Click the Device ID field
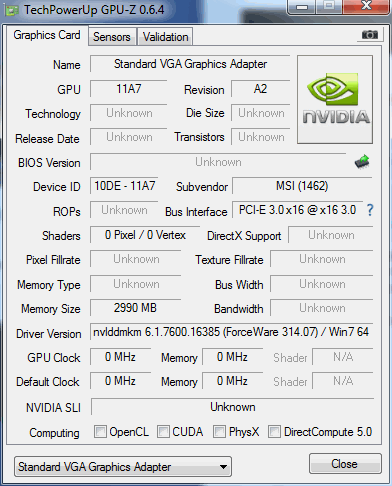This screenshot has height=486, width=392. point(124,186)
